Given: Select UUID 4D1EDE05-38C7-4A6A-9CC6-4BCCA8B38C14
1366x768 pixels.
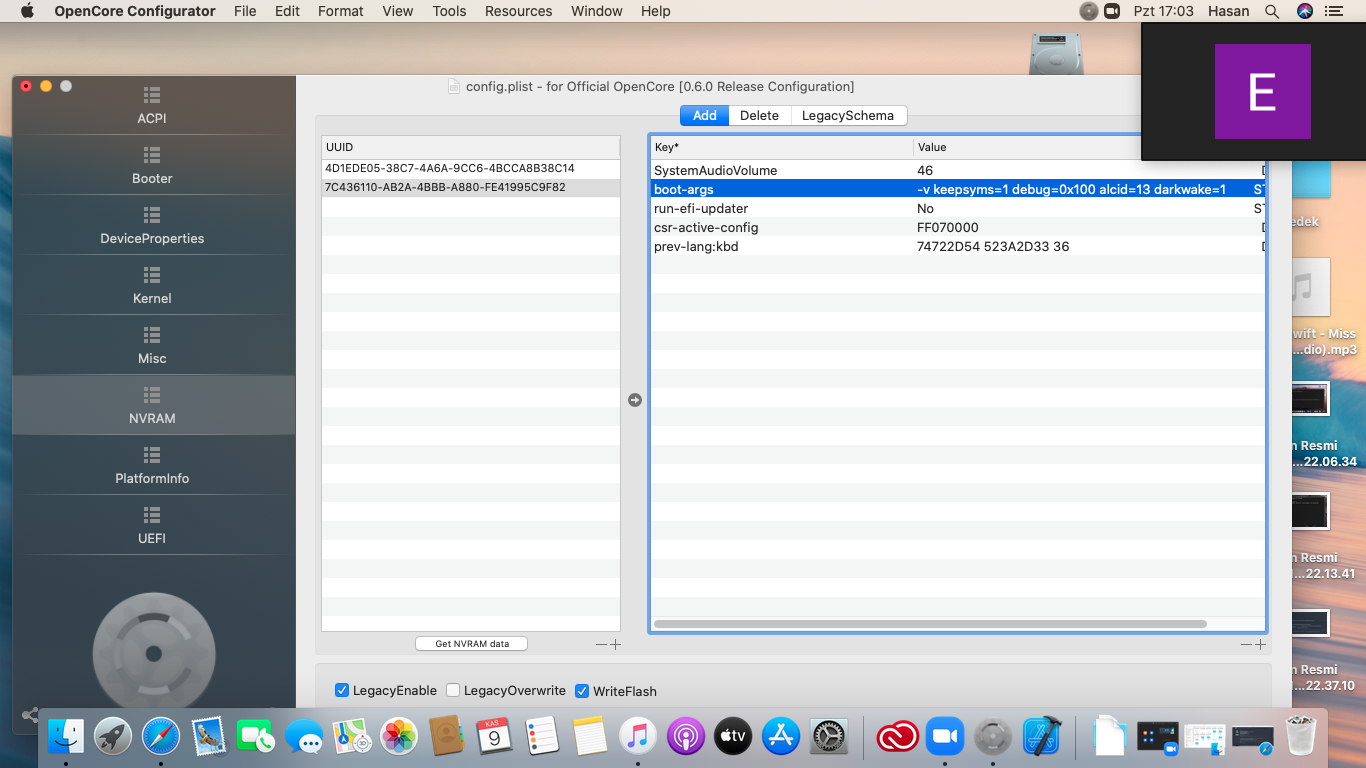Looking at the screenshot, I should 449,168.
